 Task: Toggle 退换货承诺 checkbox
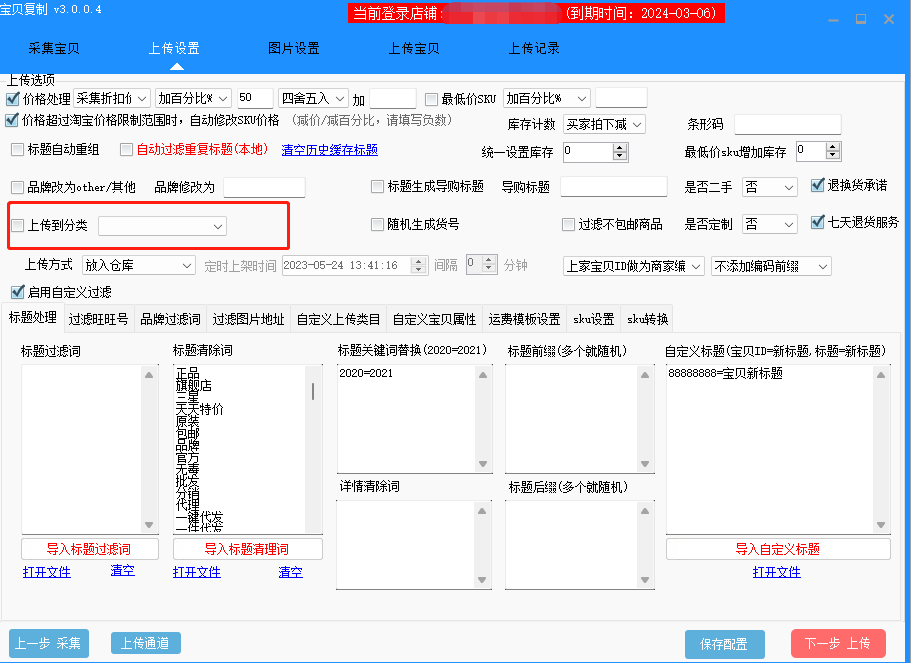point(817,185)
